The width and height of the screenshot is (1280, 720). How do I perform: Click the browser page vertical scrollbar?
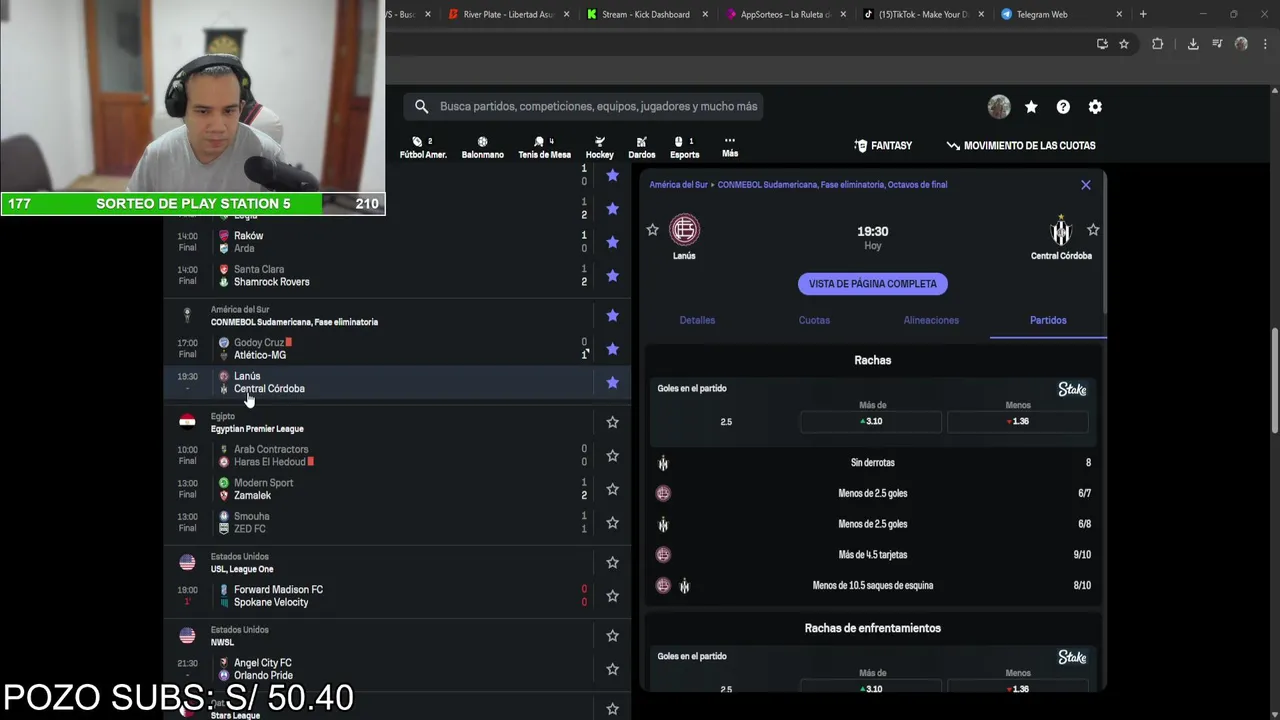[1274, 380]
